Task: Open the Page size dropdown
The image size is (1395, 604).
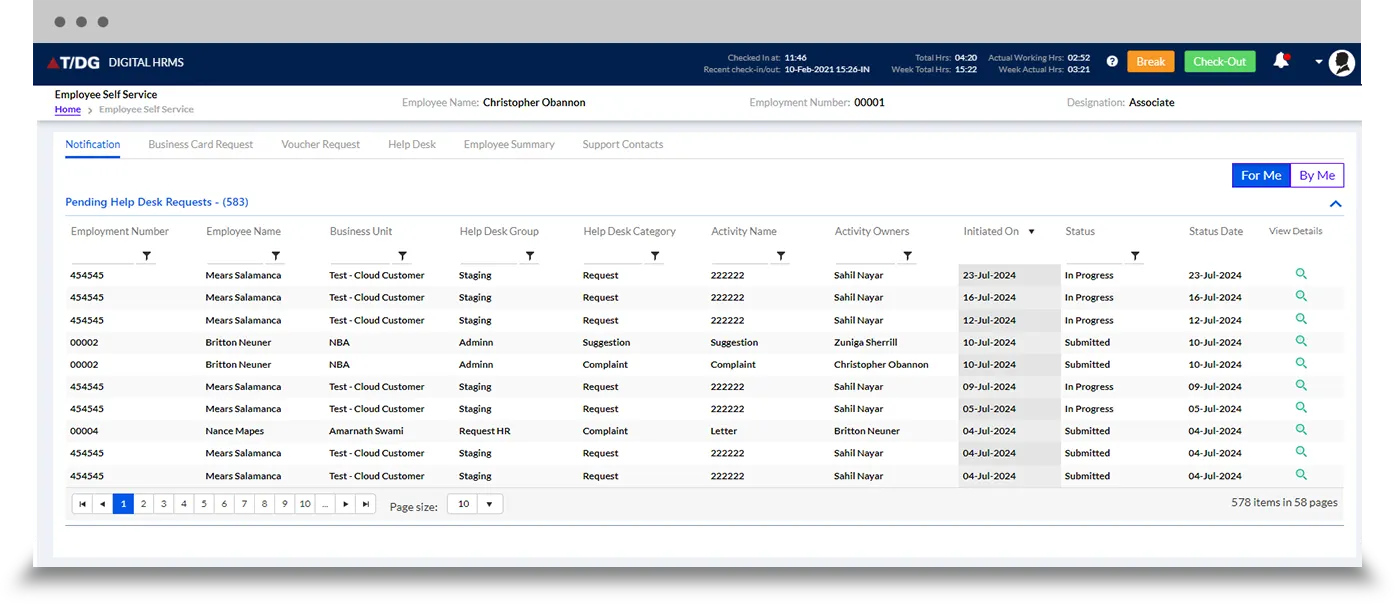Action: pos(488,505)
